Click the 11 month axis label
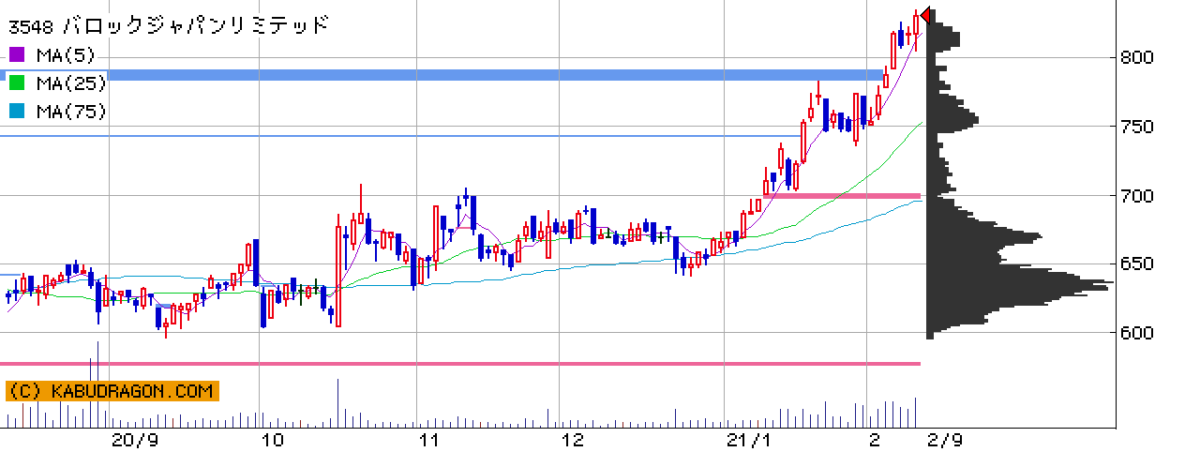 429,439
